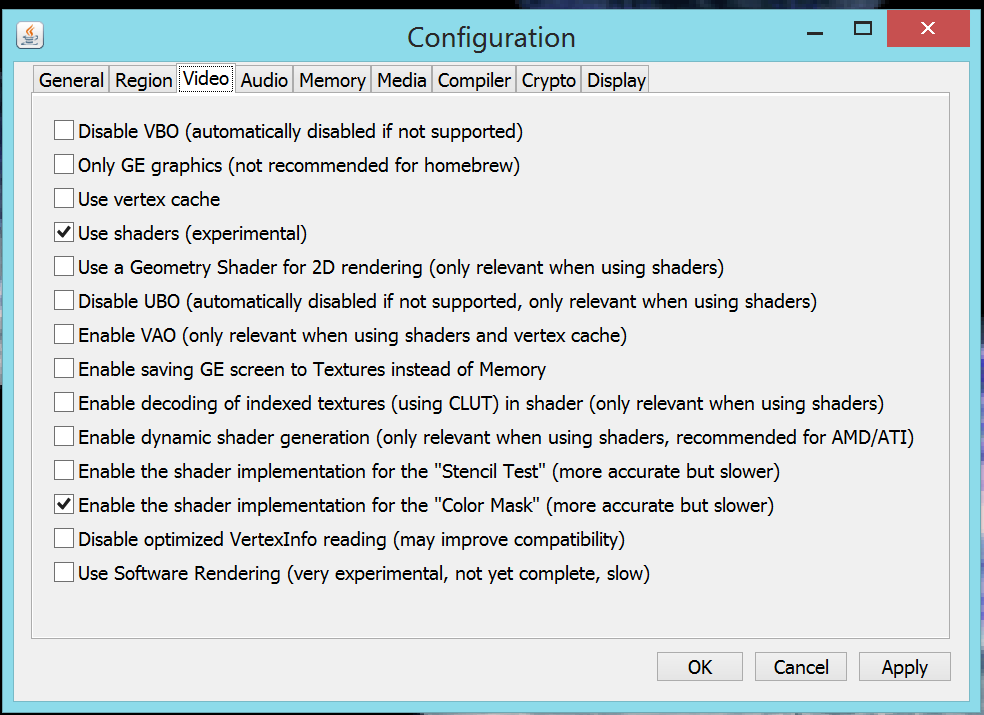Switch to the General tab
The image size is (984, 715).
click(x=71, y=80)
